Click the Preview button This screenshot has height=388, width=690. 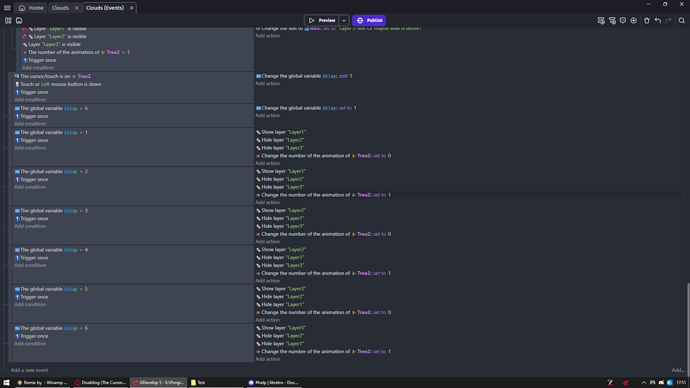coord(322,20)
